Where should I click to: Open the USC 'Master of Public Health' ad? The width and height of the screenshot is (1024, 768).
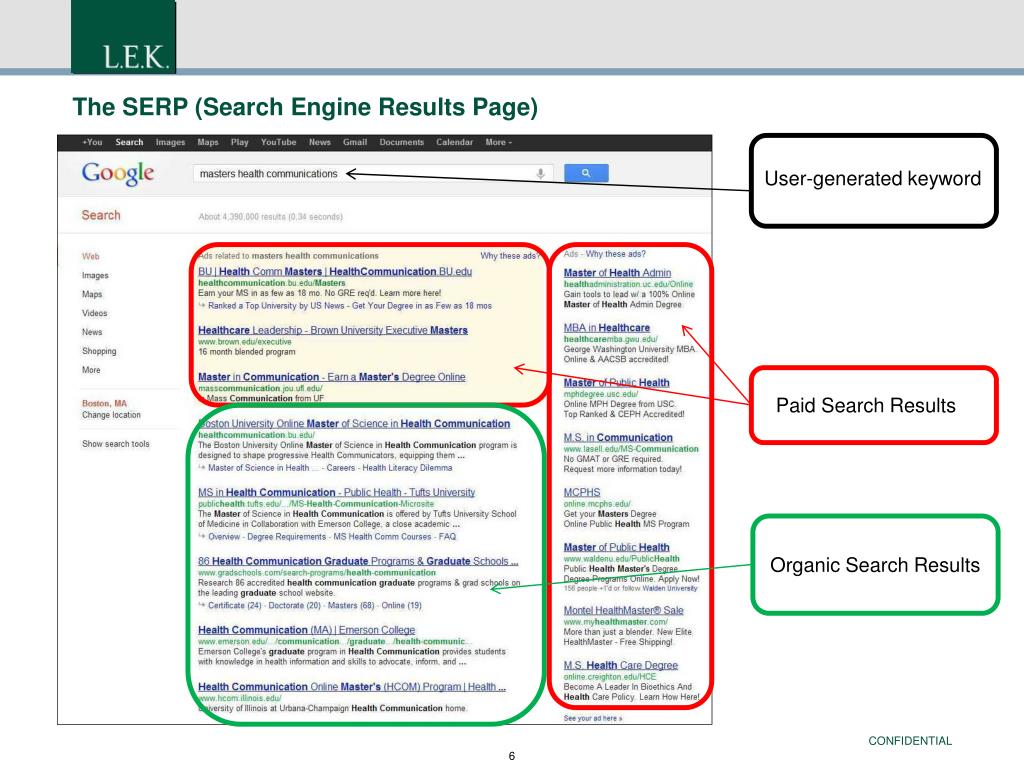pos(616,383)
